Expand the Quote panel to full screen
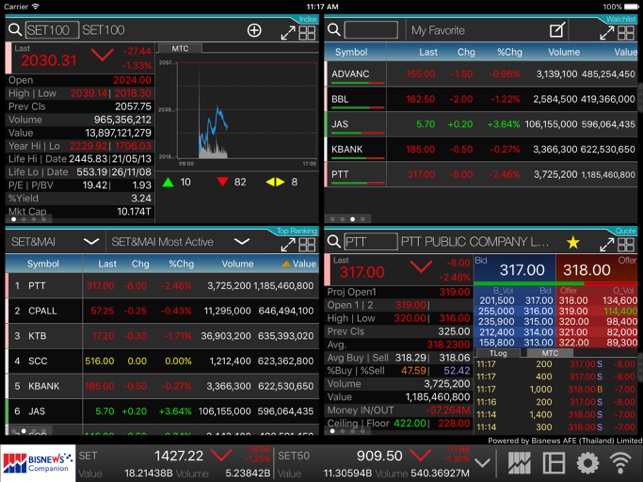 point(607,244)
